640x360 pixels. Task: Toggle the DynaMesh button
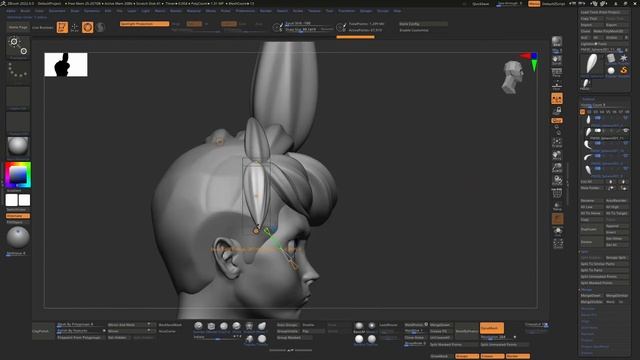pyautogui.click(x=491, y=328)
